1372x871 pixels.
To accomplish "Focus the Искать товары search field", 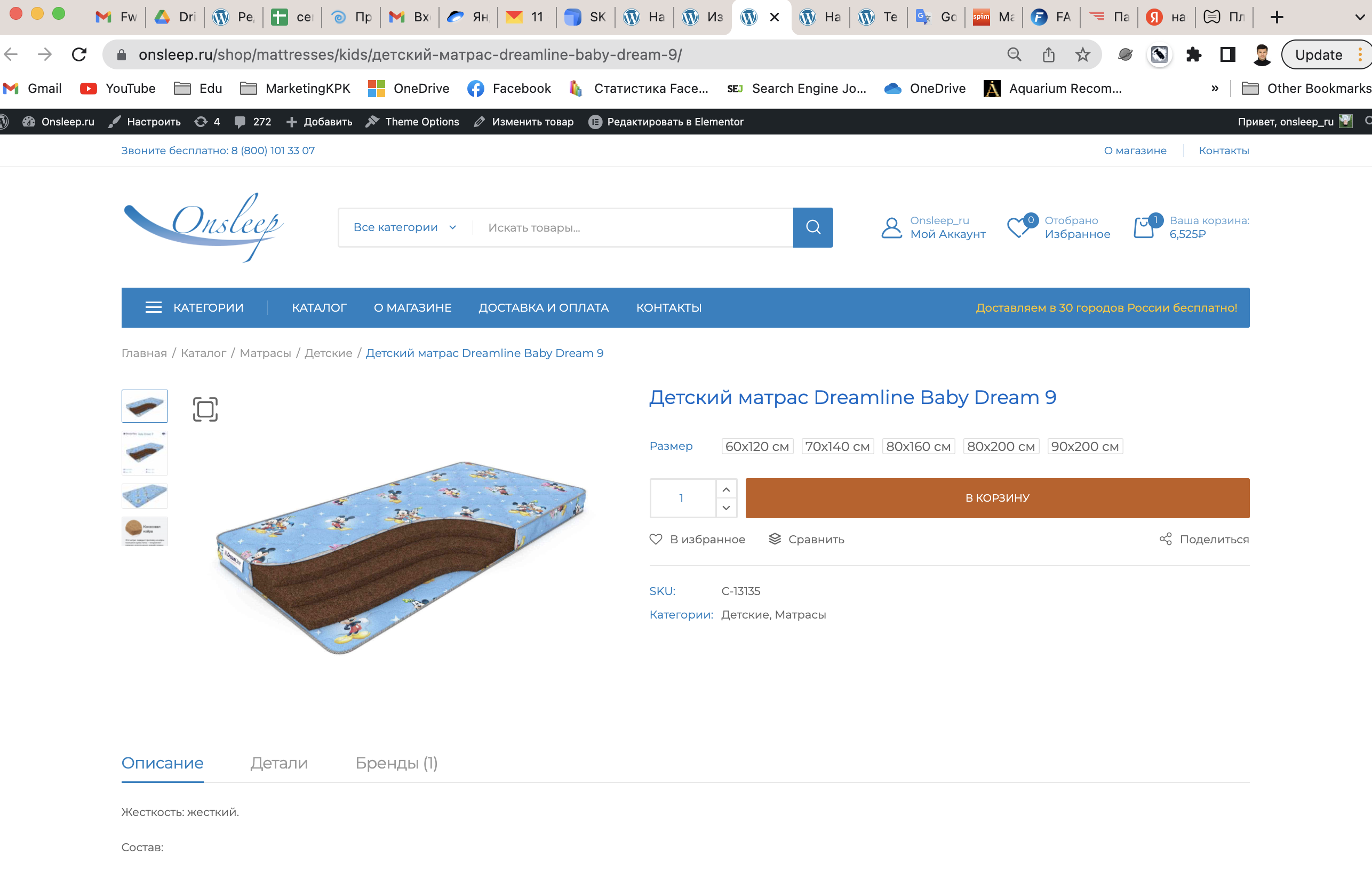I will 633,227.
